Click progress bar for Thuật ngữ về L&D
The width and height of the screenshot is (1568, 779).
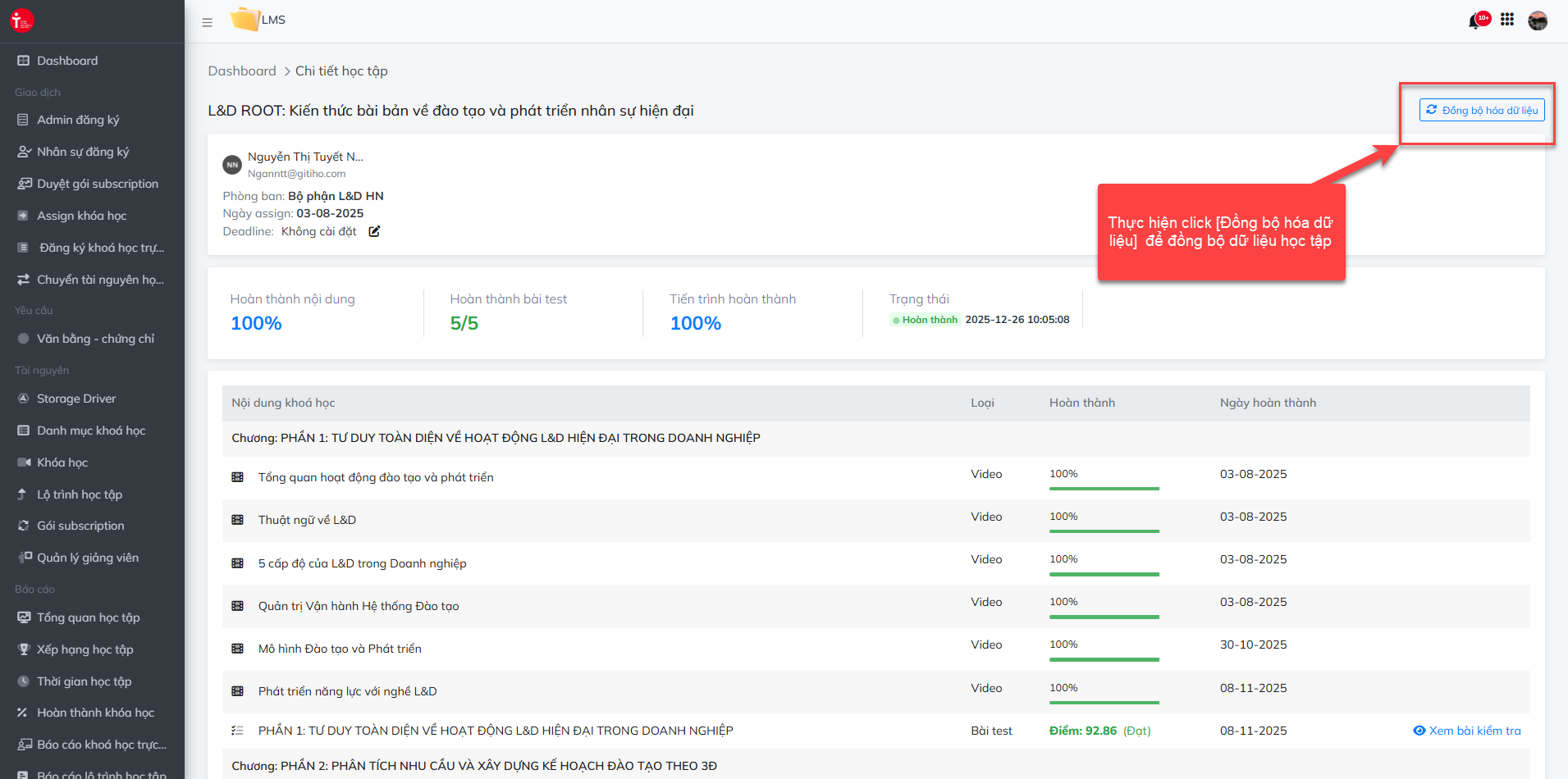[1104, 531]
